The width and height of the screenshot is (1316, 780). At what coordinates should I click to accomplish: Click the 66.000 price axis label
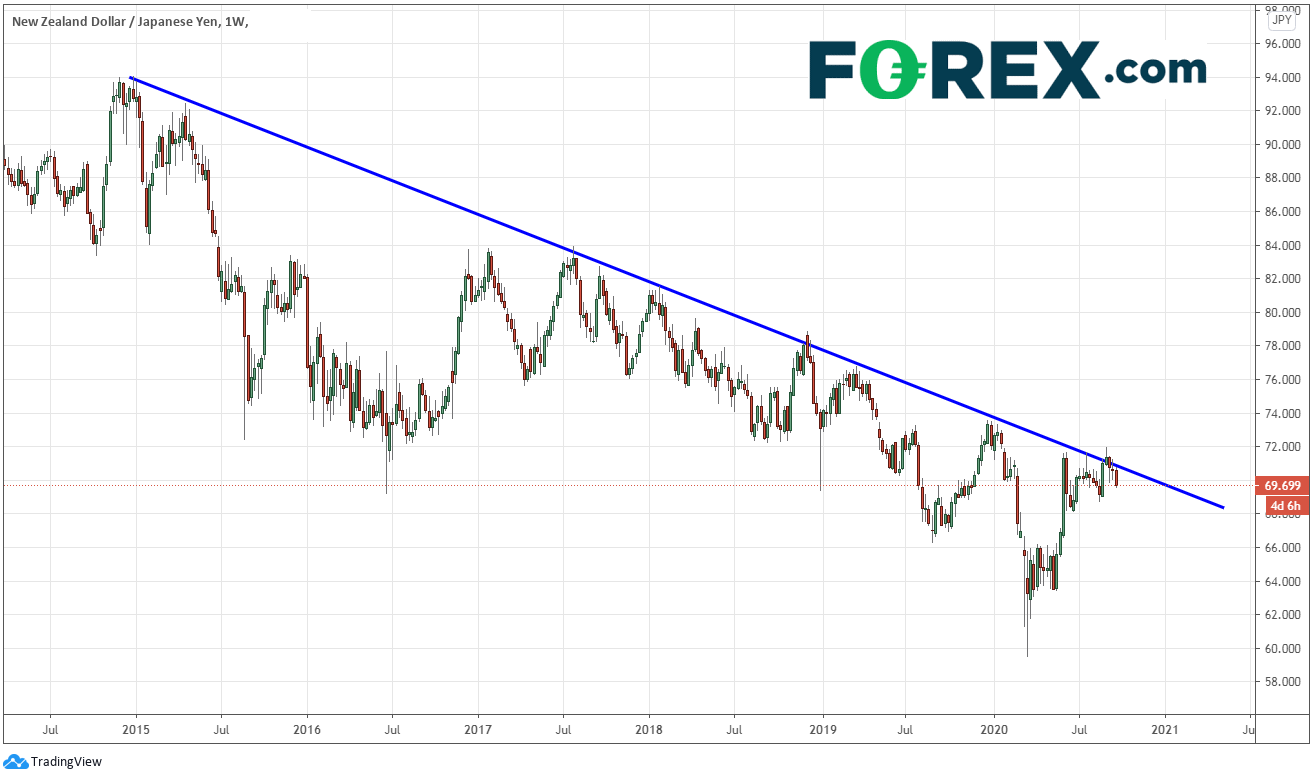pyautogui.click(x=1282, y=548)
